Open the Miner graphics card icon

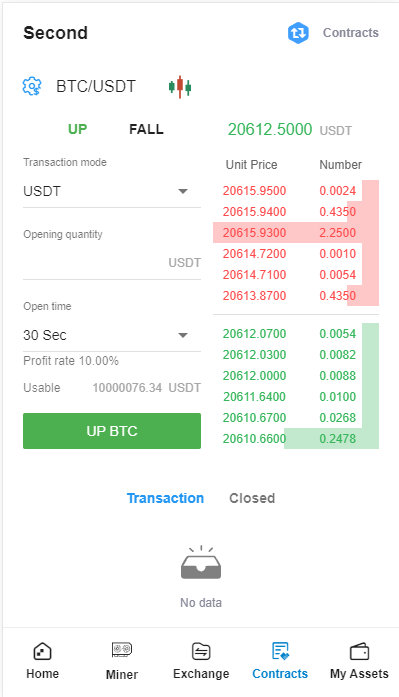tap(122, 650)
